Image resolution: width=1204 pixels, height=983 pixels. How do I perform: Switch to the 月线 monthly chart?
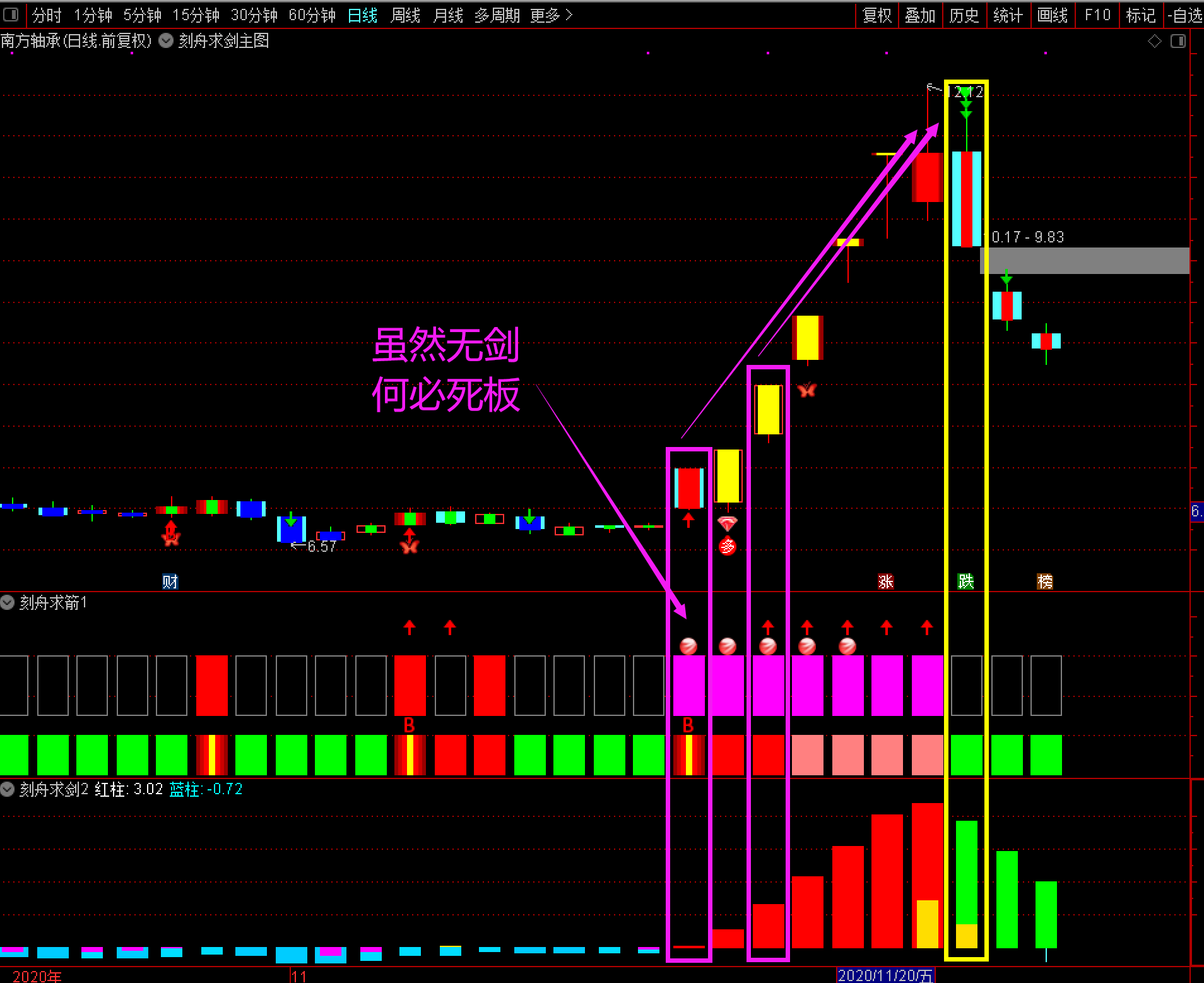tap(449, 15)
